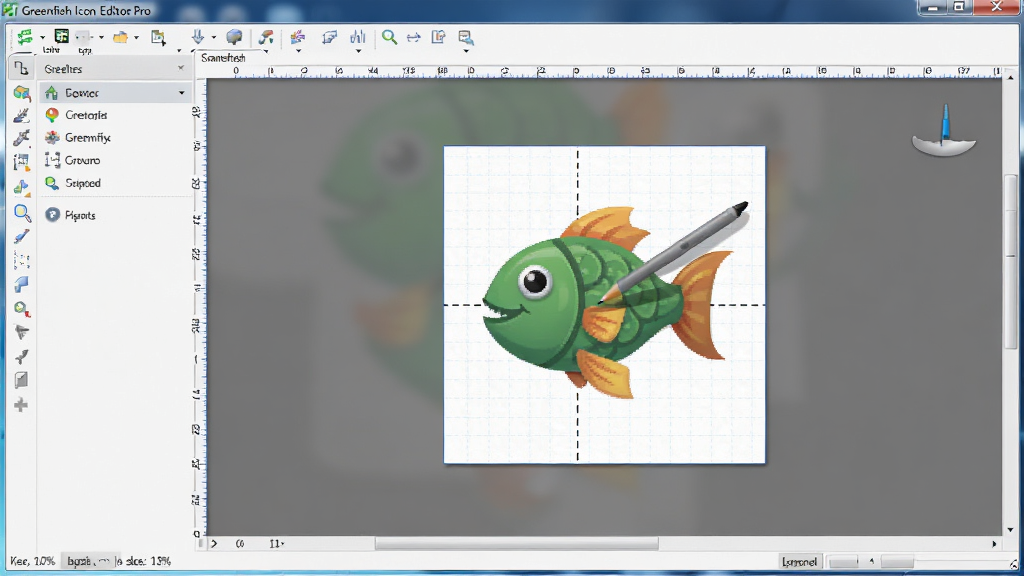Screen dimensions: 1024x576
Task: Click the yellow folder open icon
Action: click(120, 37)
